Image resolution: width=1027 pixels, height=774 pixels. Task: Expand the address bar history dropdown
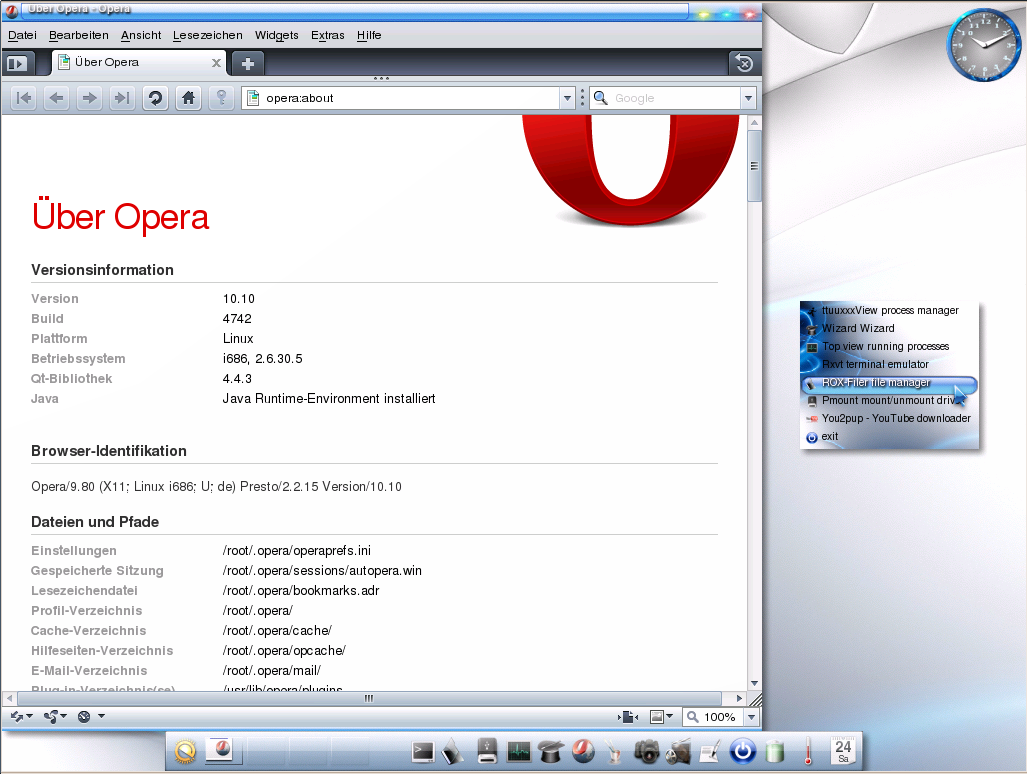pos(567,98)
